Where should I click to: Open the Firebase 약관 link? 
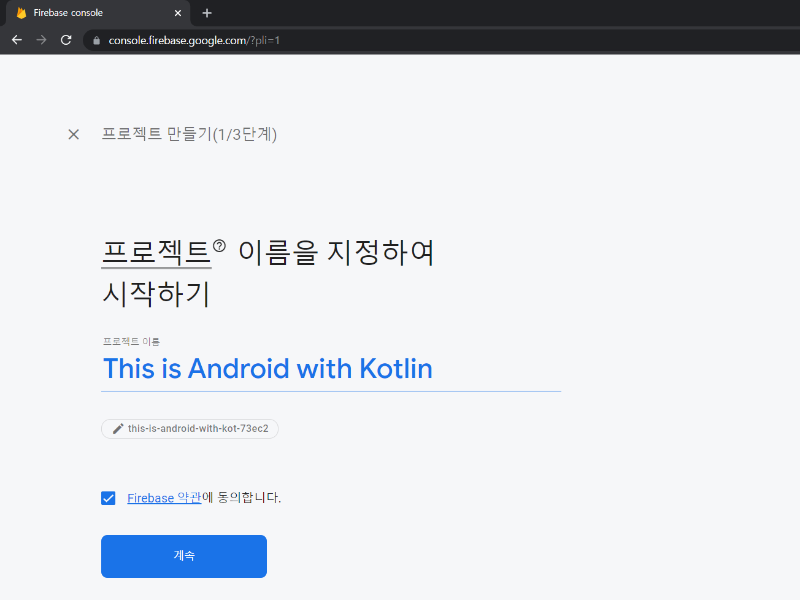click(x=164, y=498)
